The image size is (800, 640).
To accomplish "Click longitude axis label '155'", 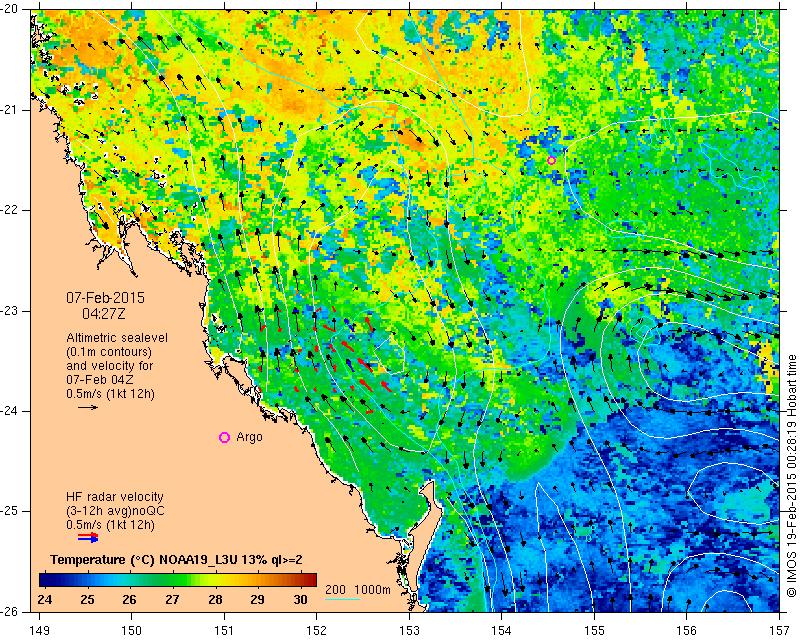I will point(594,630).
